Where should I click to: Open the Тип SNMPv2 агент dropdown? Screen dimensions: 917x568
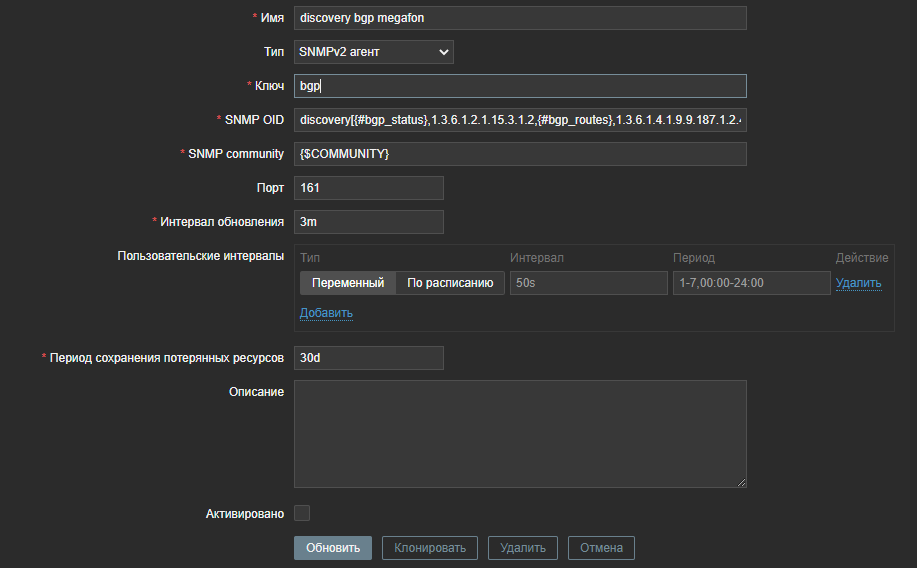pyautogui.click(x=374, y=52)
